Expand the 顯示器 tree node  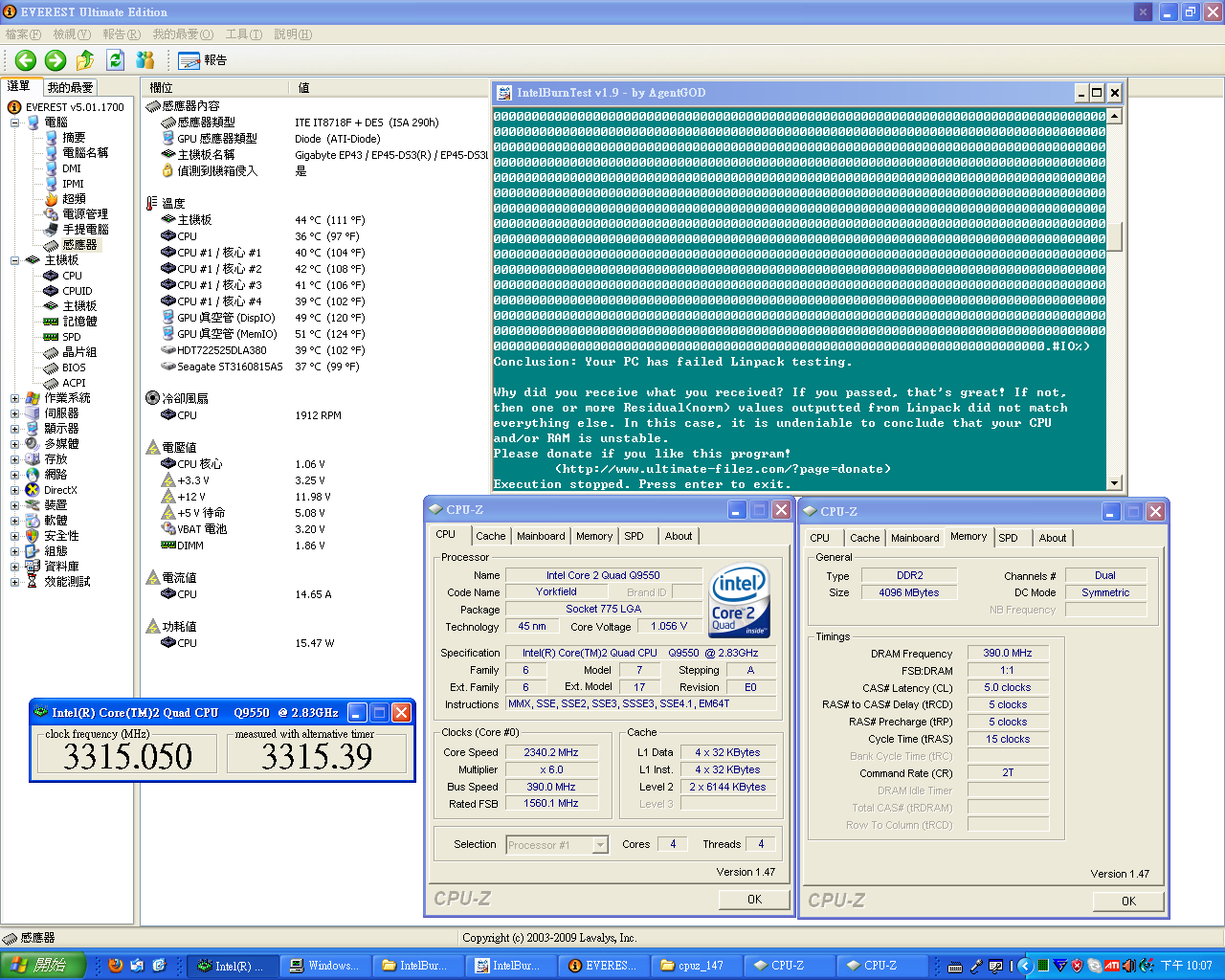[x=14, y=429]
